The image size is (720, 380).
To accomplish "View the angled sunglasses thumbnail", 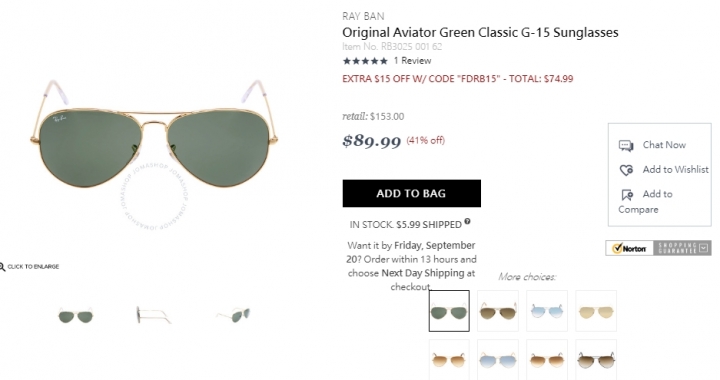I will 234,315.
